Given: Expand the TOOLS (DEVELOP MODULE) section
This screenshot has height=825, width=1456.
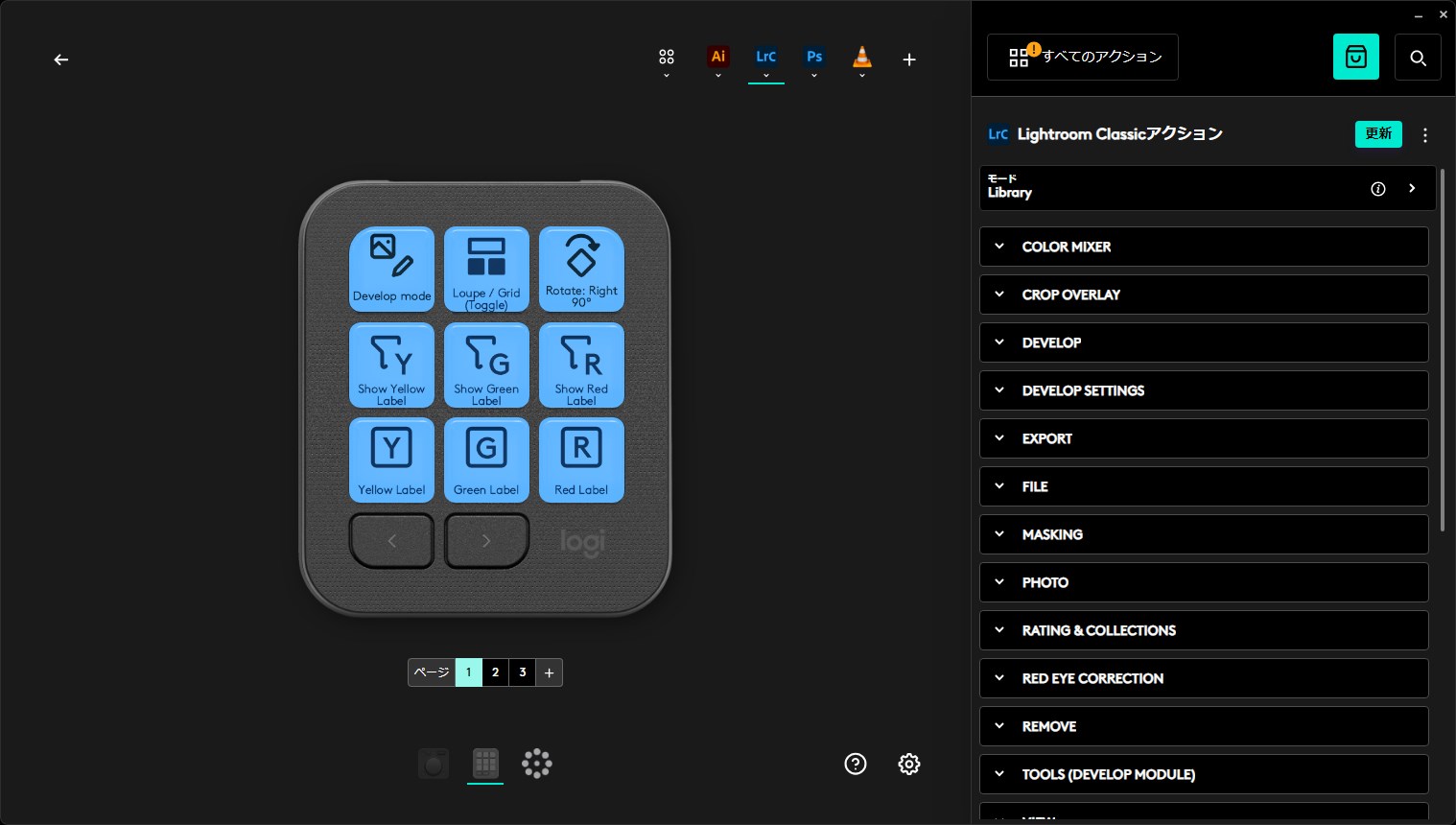Looking at the screenshot, I should pos(1204,774).
